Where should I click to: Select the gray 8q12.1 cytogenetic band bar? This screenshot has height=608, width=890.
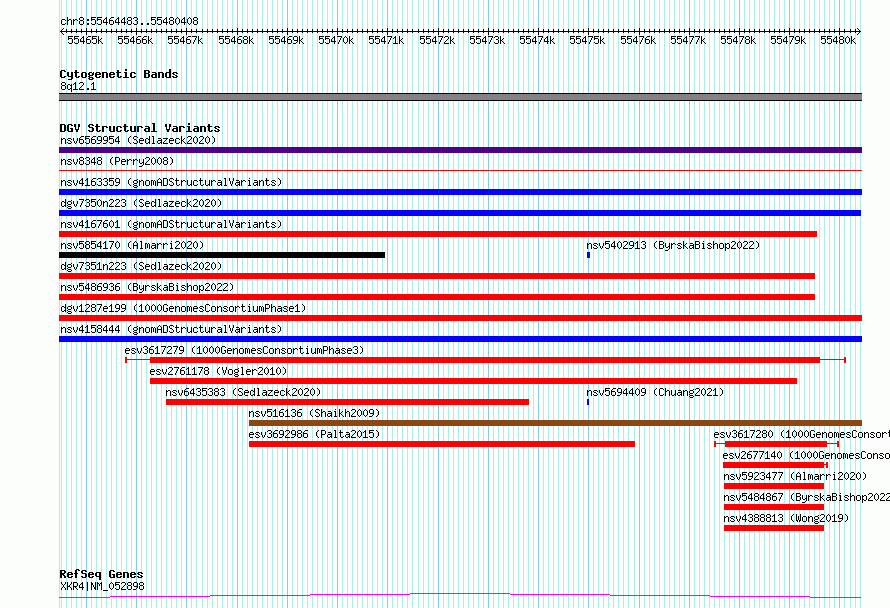click(x=460, y=97)
